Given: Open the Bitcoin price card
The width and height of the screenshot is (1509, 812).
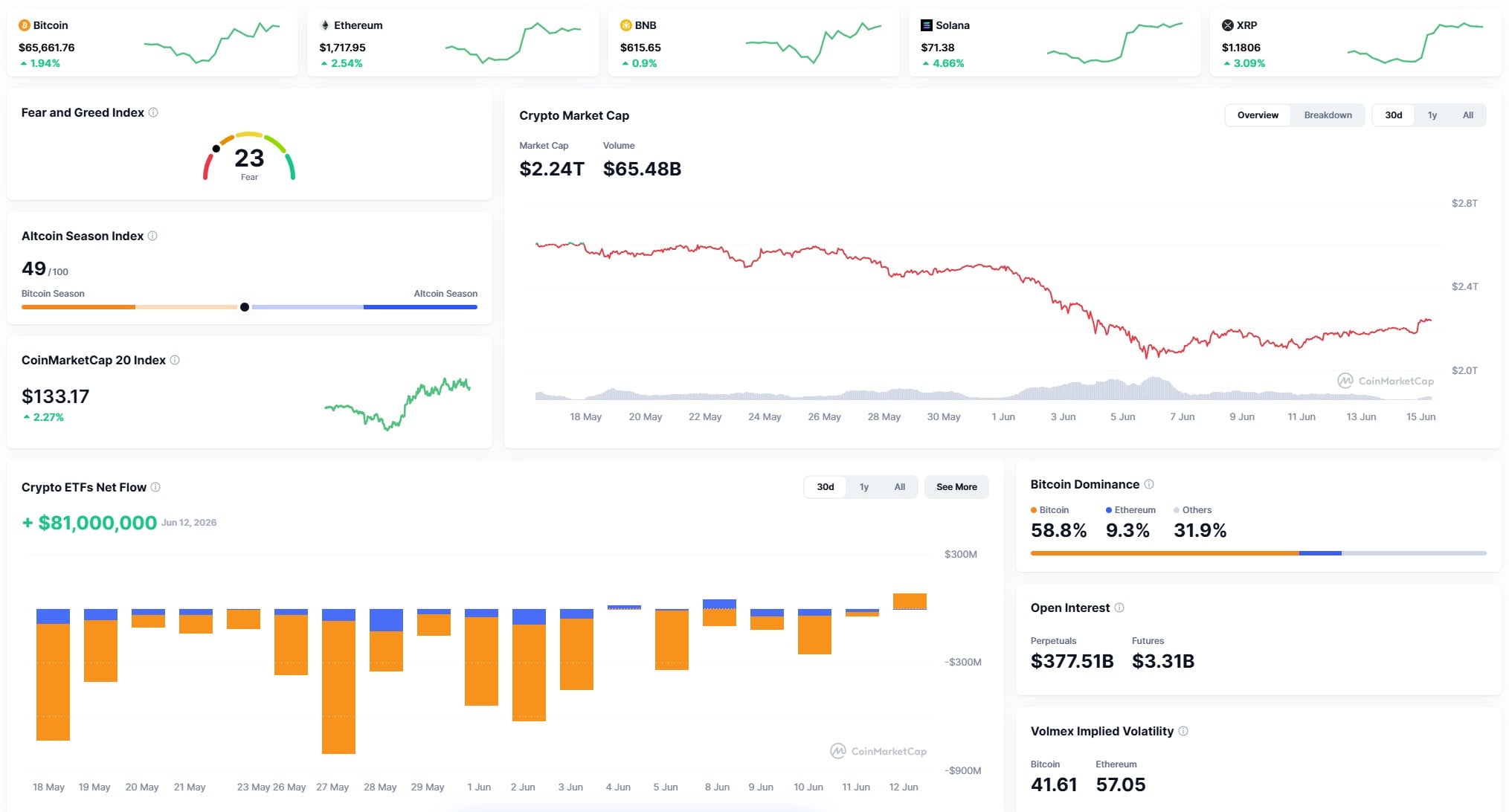Looking at the screenshot, I should coord(152,43).
